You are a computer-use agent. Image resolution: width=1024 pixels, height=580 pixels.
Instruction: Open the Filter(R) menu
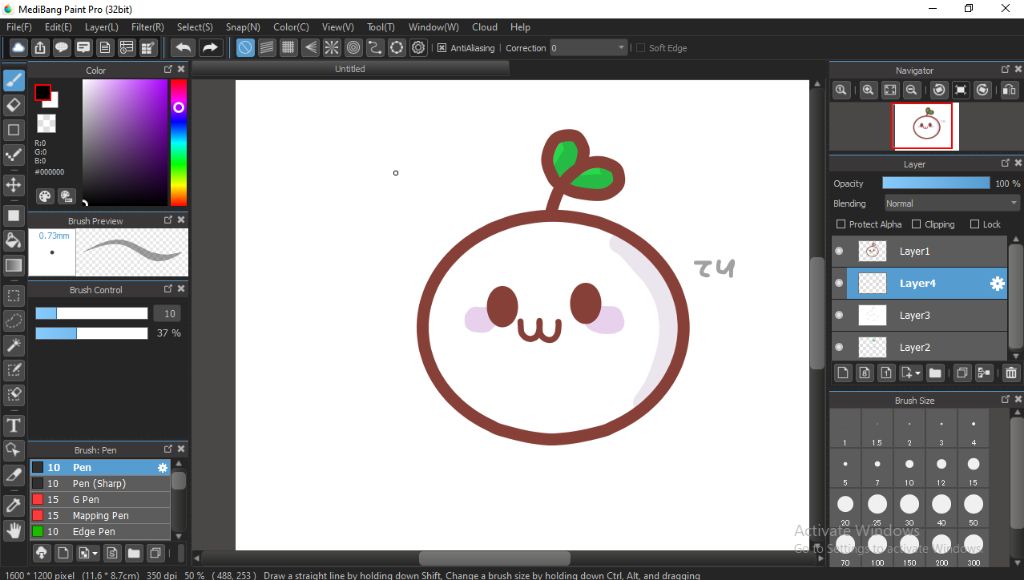pyautogui.click(x=148, y=27)
